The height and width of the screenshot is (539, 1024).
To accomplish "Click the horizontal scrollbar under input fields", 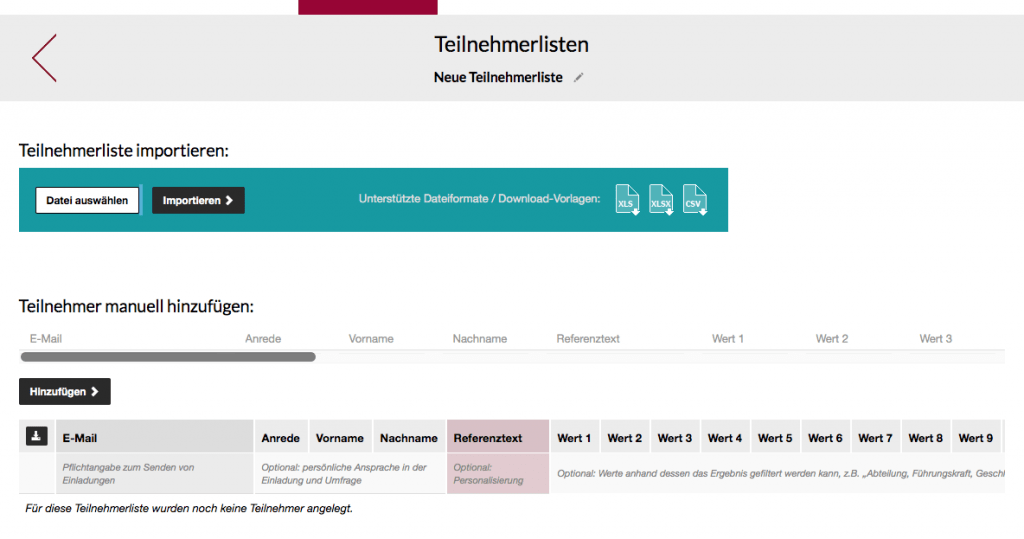I will 168,357.
